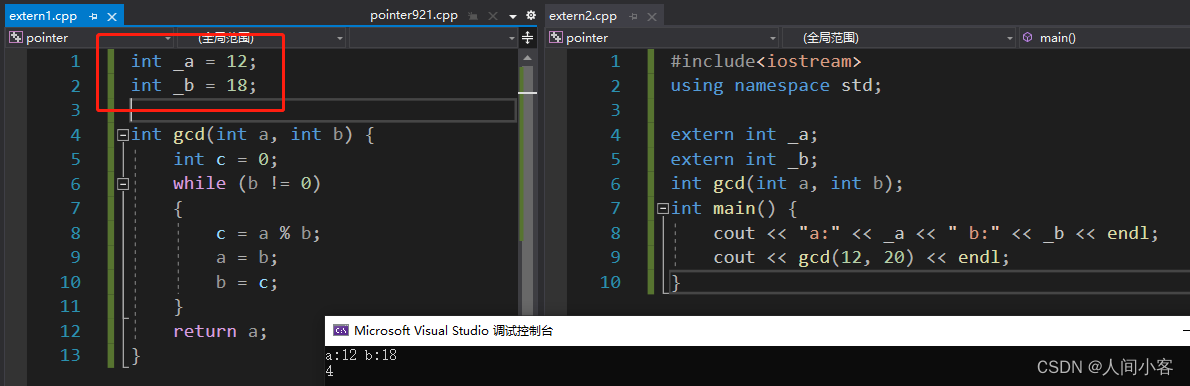The width and height of the screenshot is (1190, 386).
Task: Click line number 13 in extern1.cpp
Action: [x=70, y=355]
